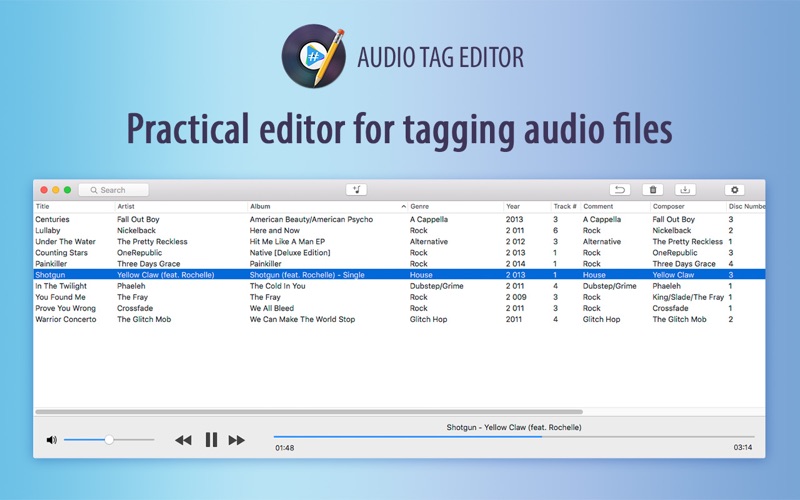Click composer cell The Glitch Mob
800x500 pixels.
[x=680, y=319]
